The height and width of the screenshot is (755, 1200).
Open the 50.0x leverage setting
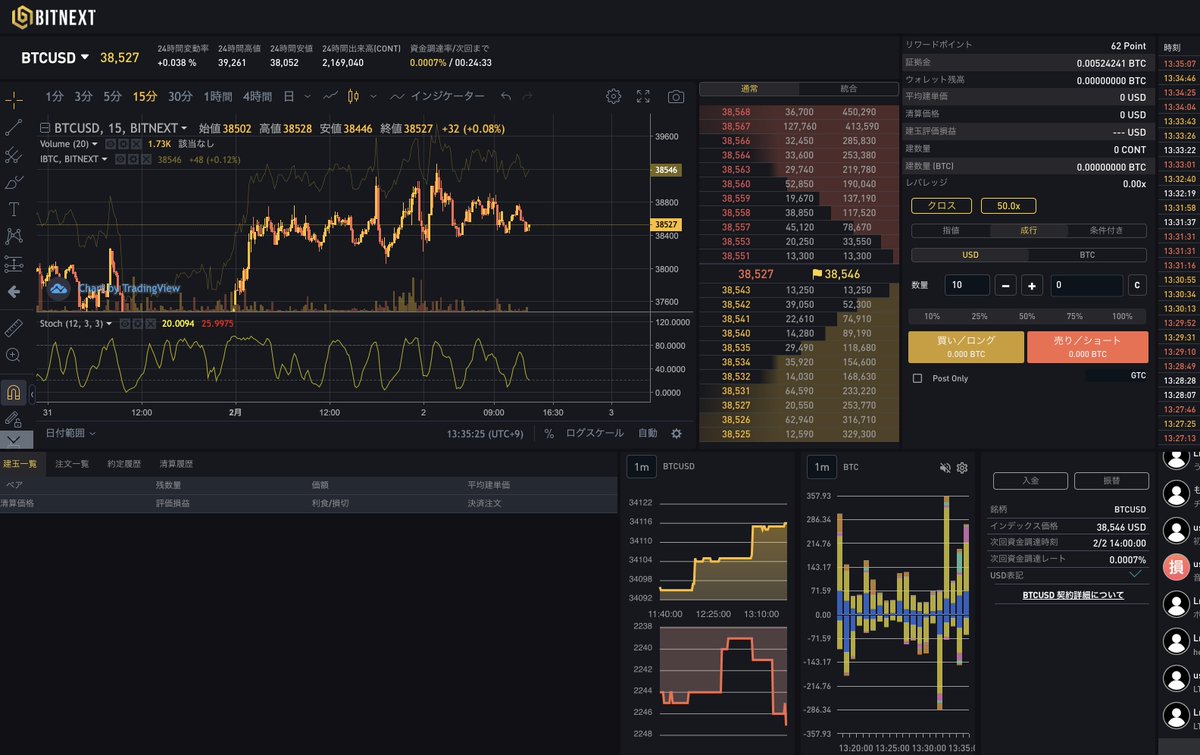[x=1008, y=206]
